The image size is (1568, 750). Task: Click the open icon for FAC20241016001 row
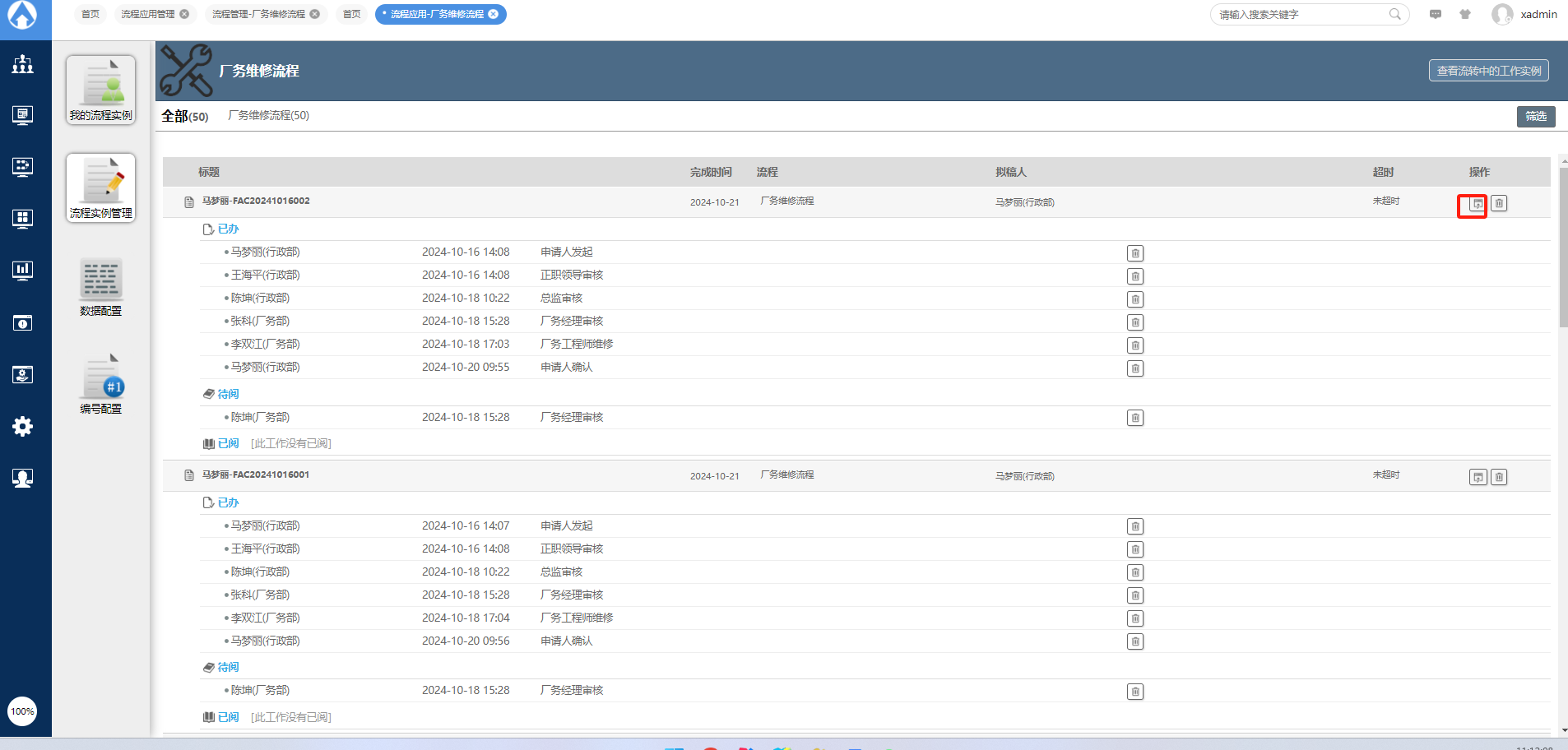[1478, 477]
